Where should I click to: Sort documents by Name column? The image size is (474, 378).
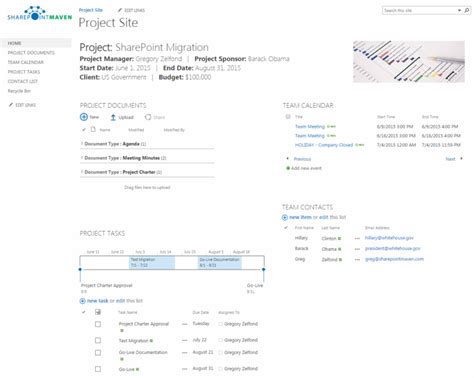(x=105, y=130)
